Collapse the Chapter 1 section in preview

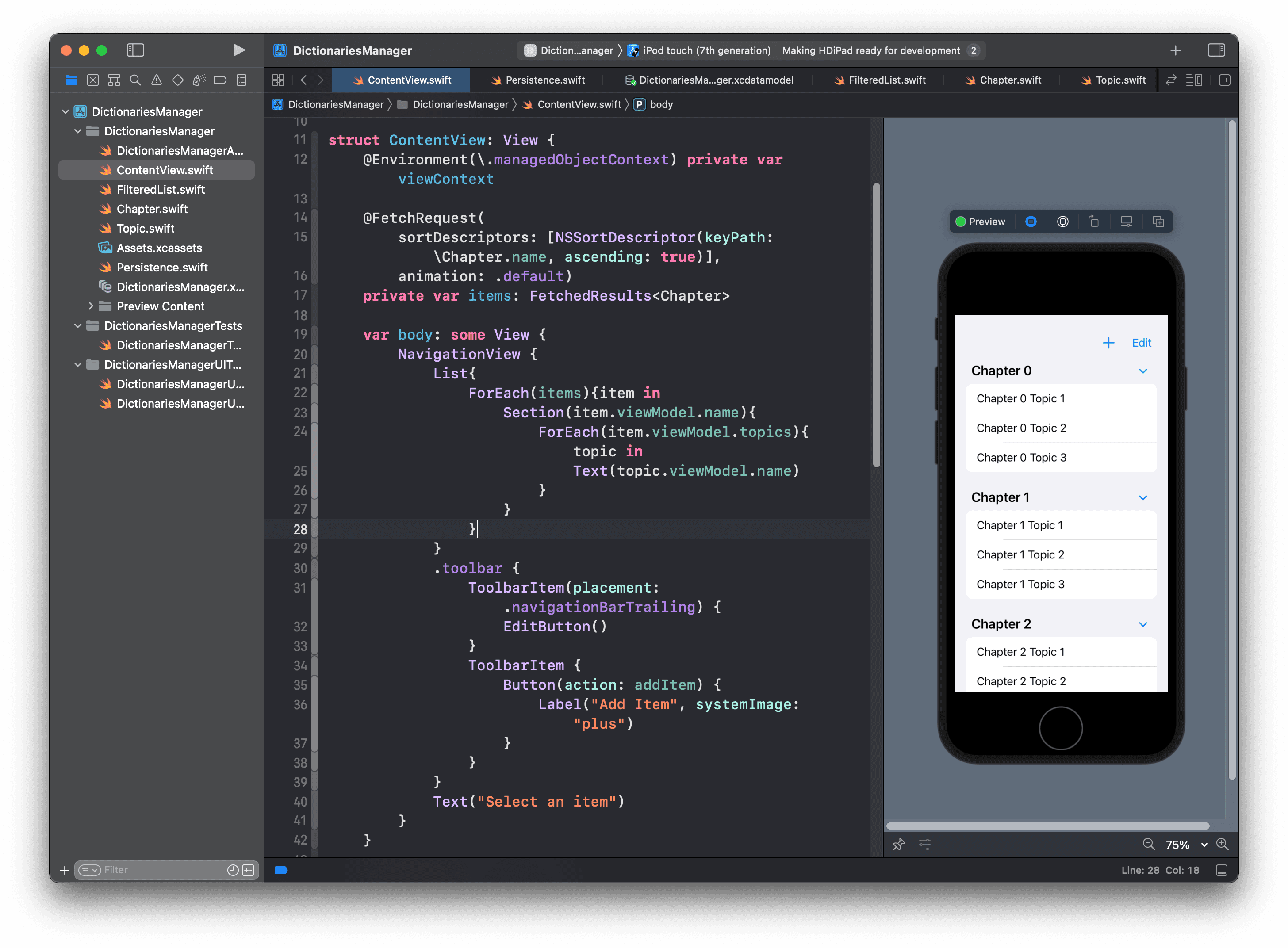click(1143, 497)
